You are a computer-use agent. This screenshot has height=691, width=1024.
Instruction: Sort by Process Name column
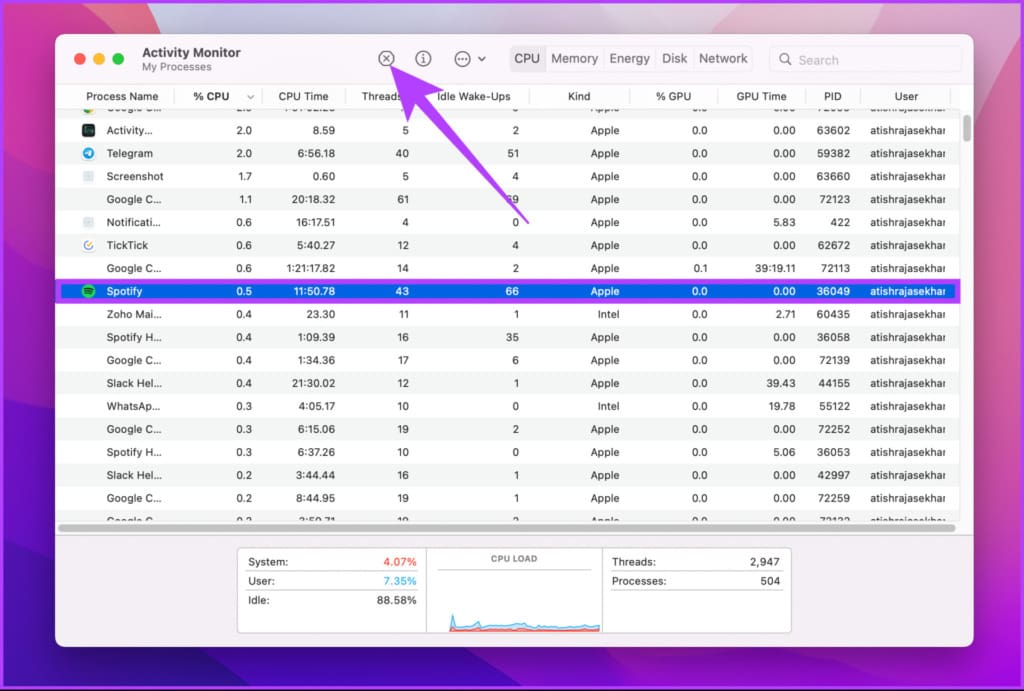[x=122, y=96]
